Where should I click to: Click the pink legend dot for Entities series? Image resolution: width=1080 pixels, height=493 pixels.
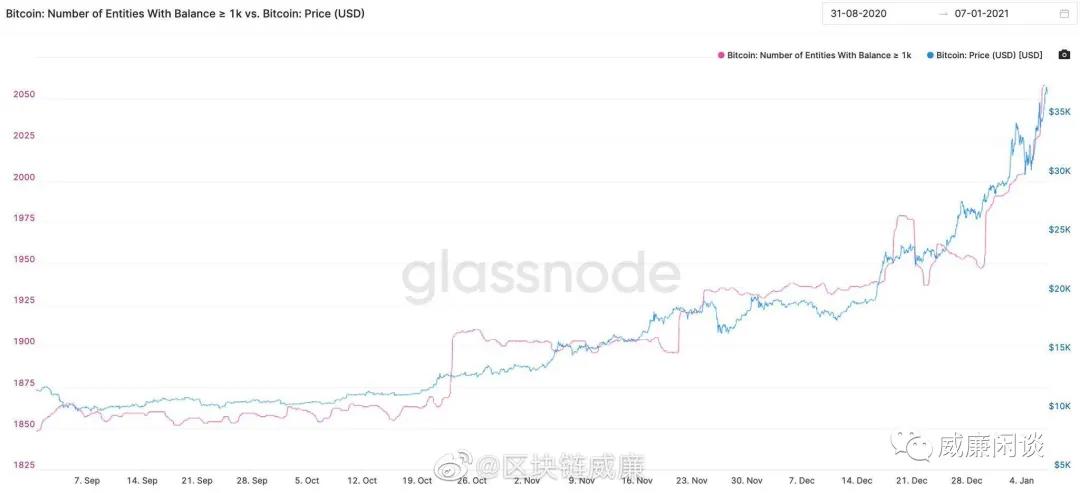[721, 55]
